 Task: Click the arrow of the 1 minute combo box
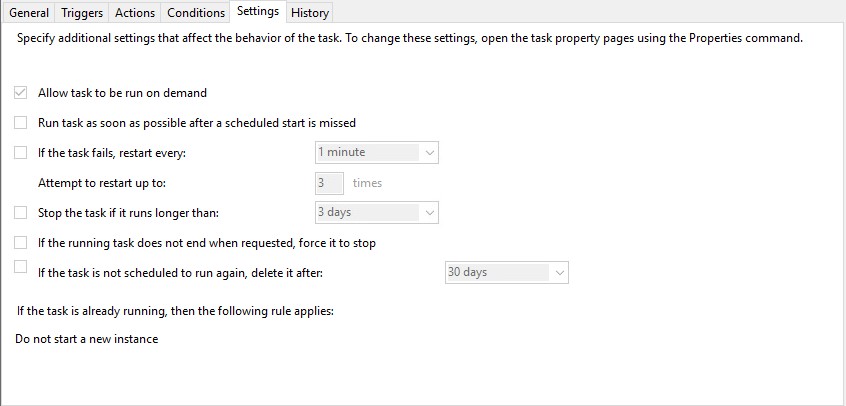click(429, 153)
